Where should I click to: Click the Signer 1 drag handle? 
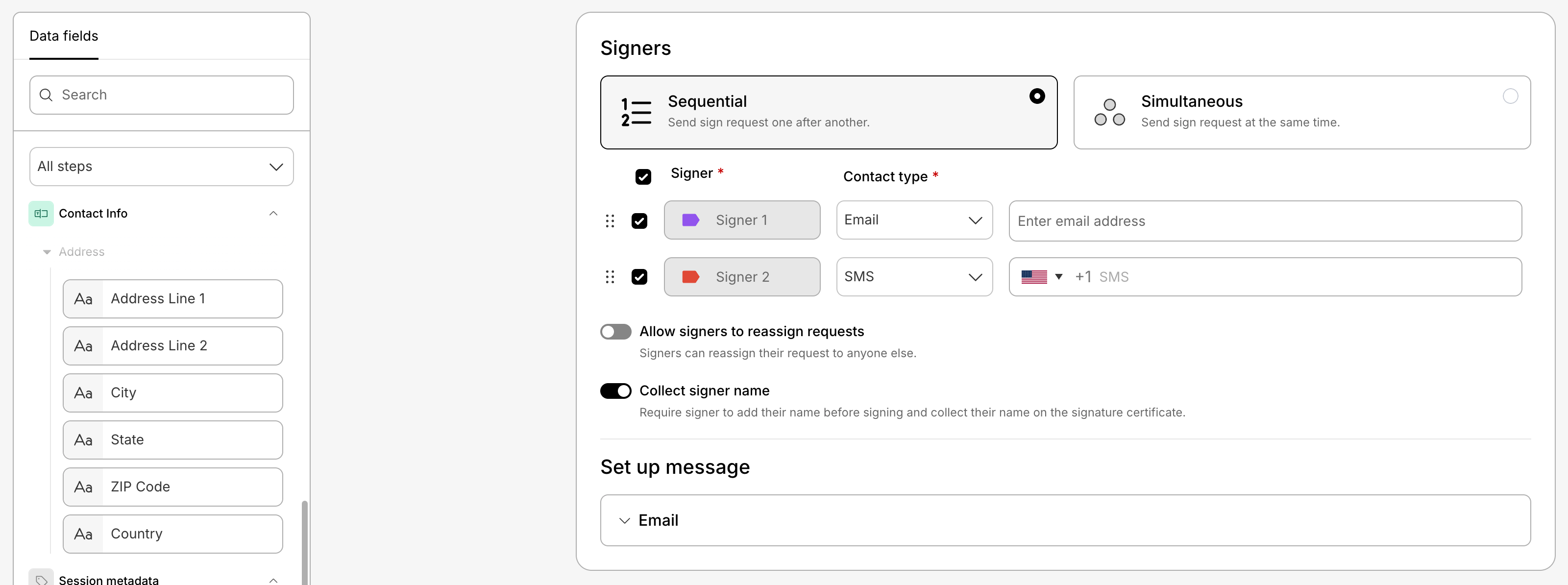pos(610,220)
